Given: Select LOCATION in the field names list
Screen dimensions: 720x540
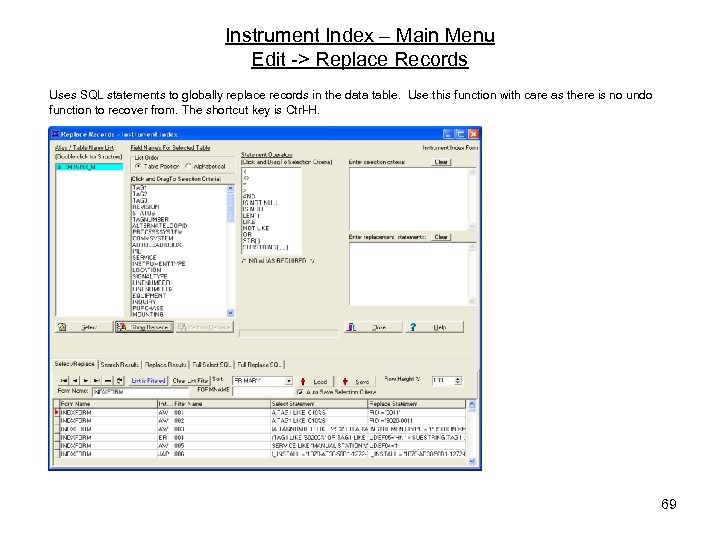Looking at the screenshot, I should click(146, 270).
